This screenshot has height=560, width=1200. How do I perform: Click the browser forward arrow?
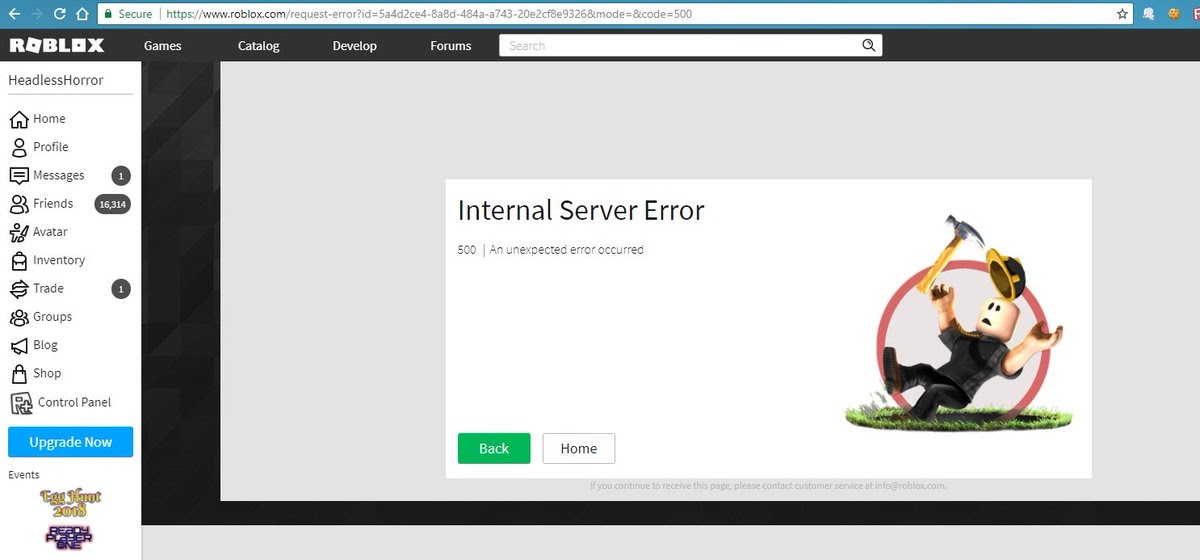(x=37, y=14)
